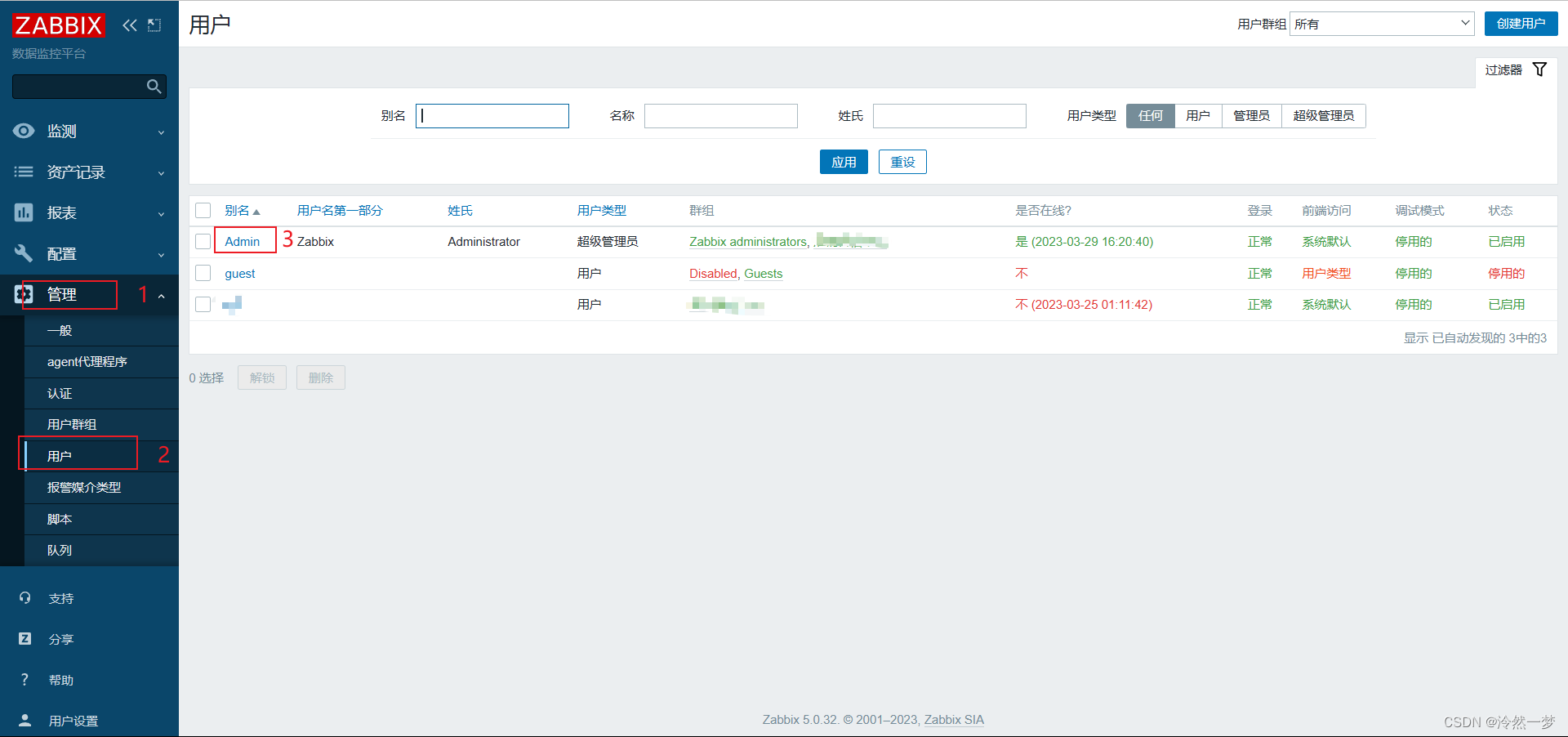Click the sidebar search magnifier icon
Screen dimensions: 1568x737
pos(154,87)
